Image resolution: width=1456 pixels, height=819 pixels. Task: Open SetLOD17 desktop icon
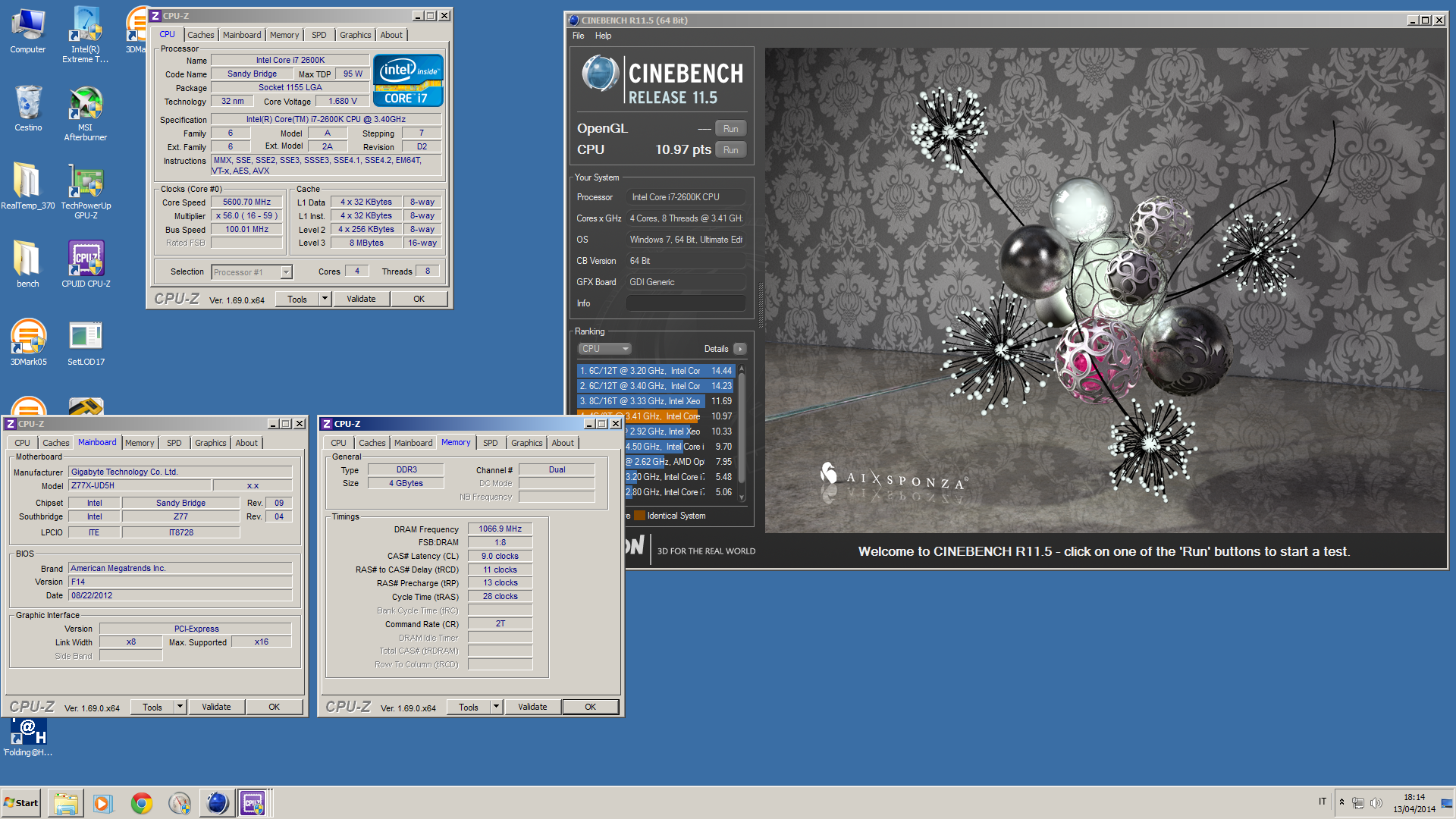click(x=86, y=342)
